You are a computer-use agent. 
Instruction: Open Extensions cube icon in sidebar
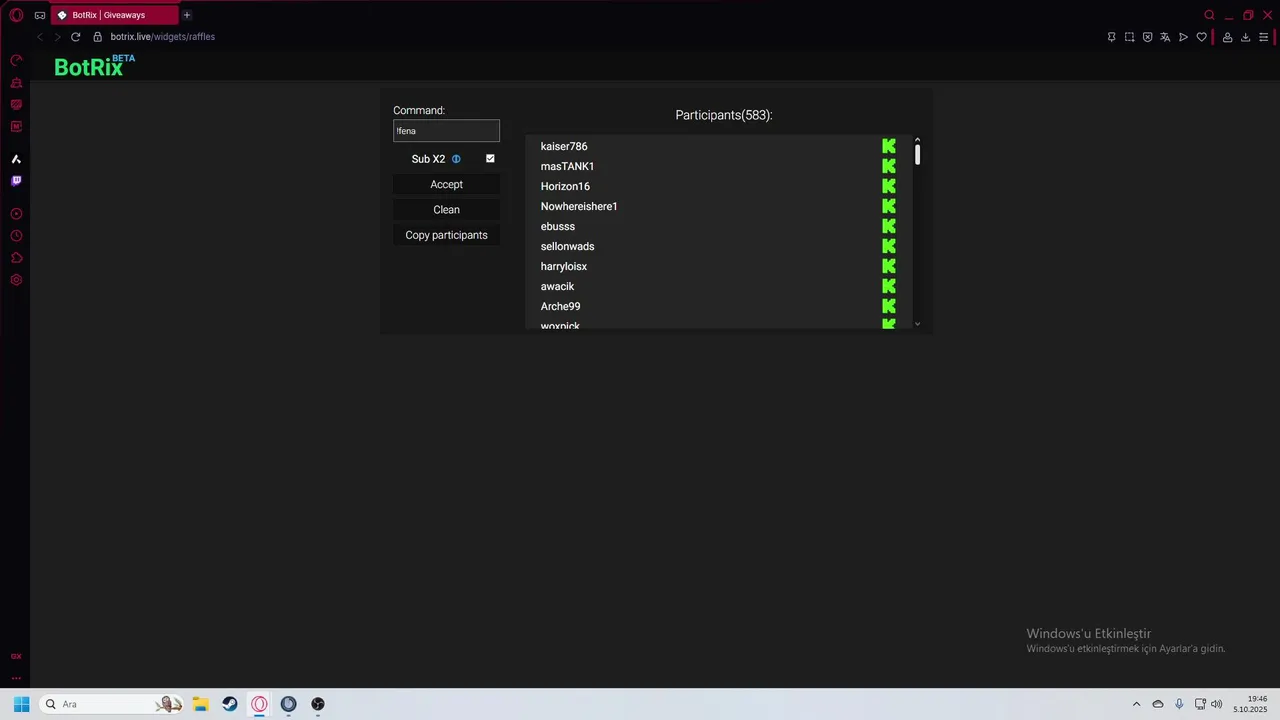[16, 258]
